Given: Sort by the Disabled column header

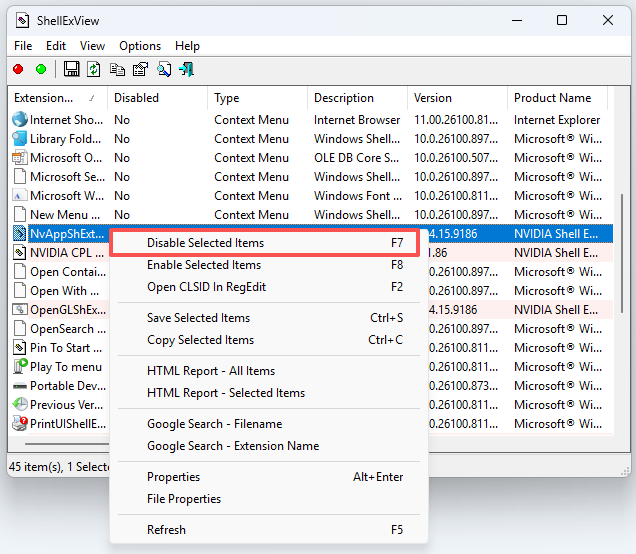Looking at the screenshot, I should point(157,98).
